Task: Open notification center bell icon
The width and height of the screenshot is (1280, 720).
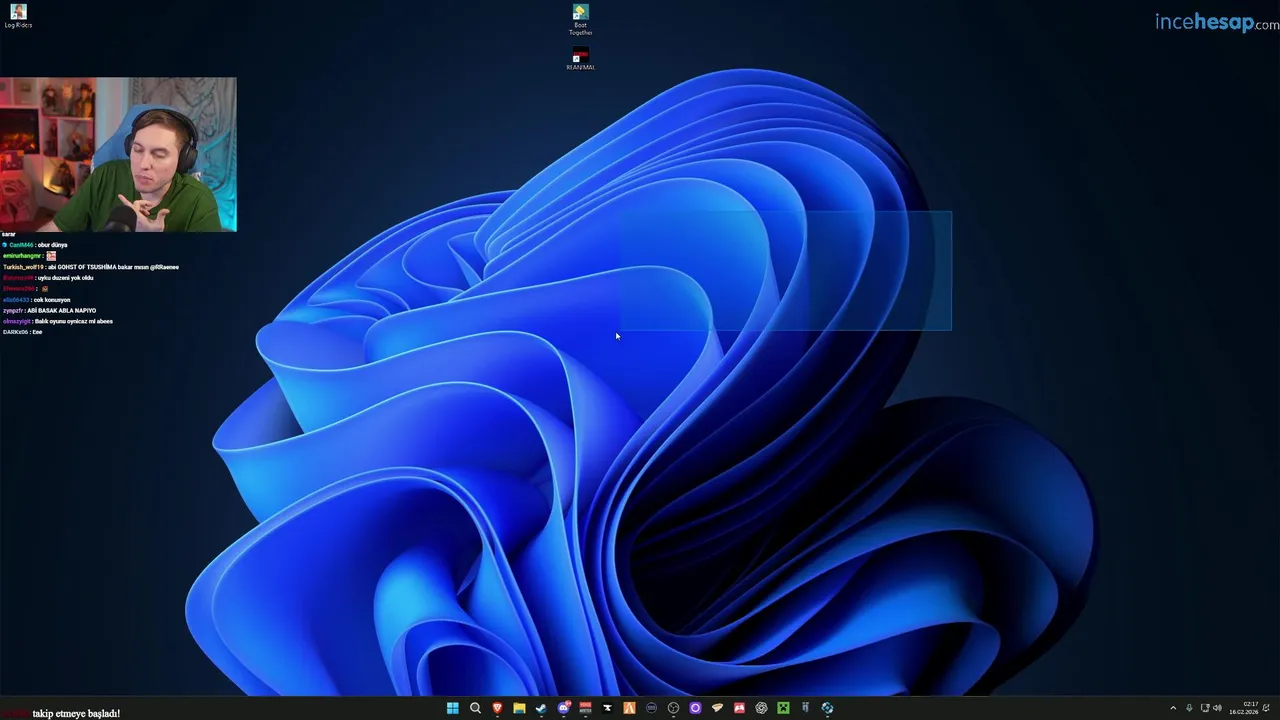Action: click(x=1266, y=708)
